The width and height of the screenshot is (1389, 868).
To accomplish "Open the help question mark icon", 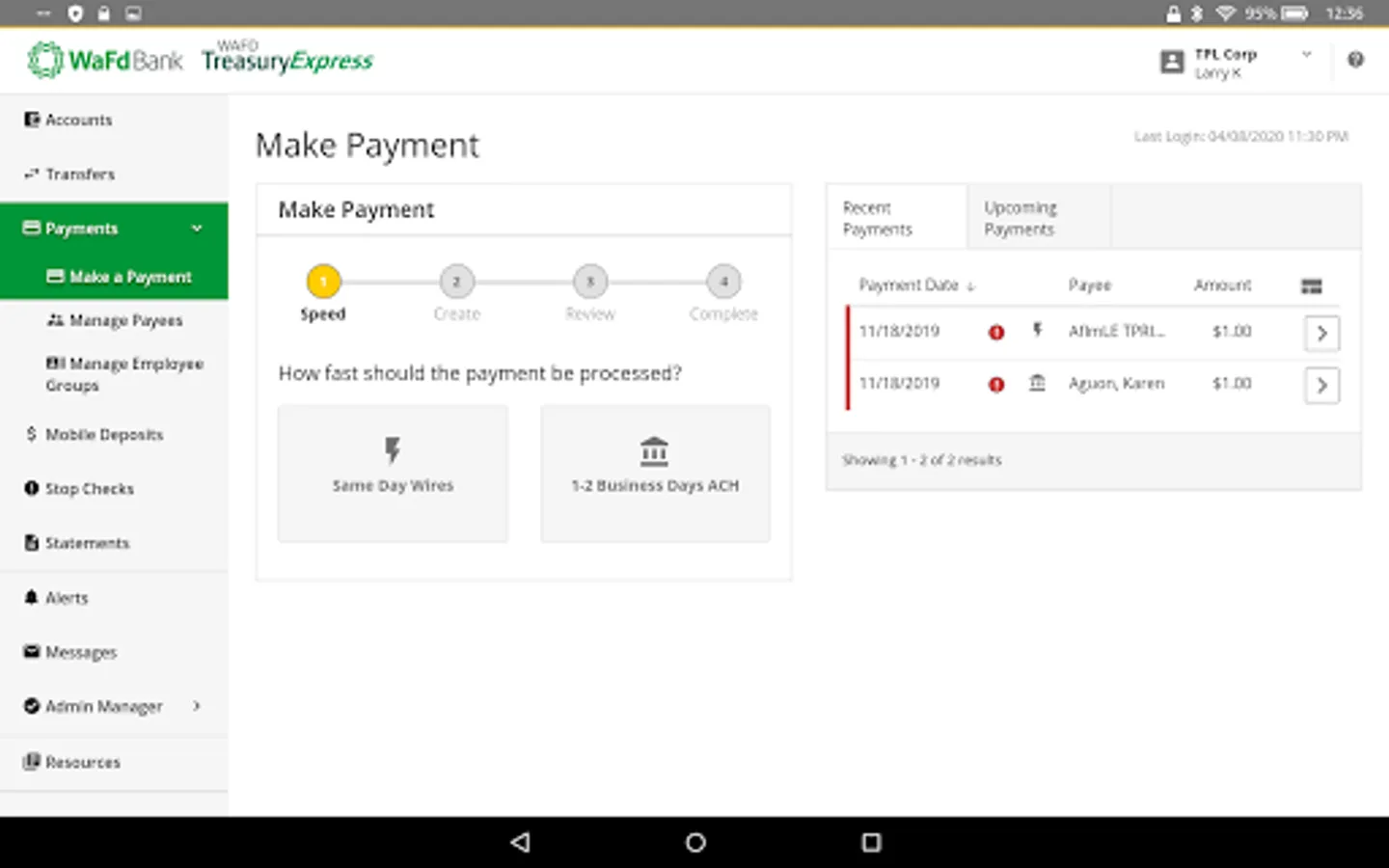I will point(1355,60).
